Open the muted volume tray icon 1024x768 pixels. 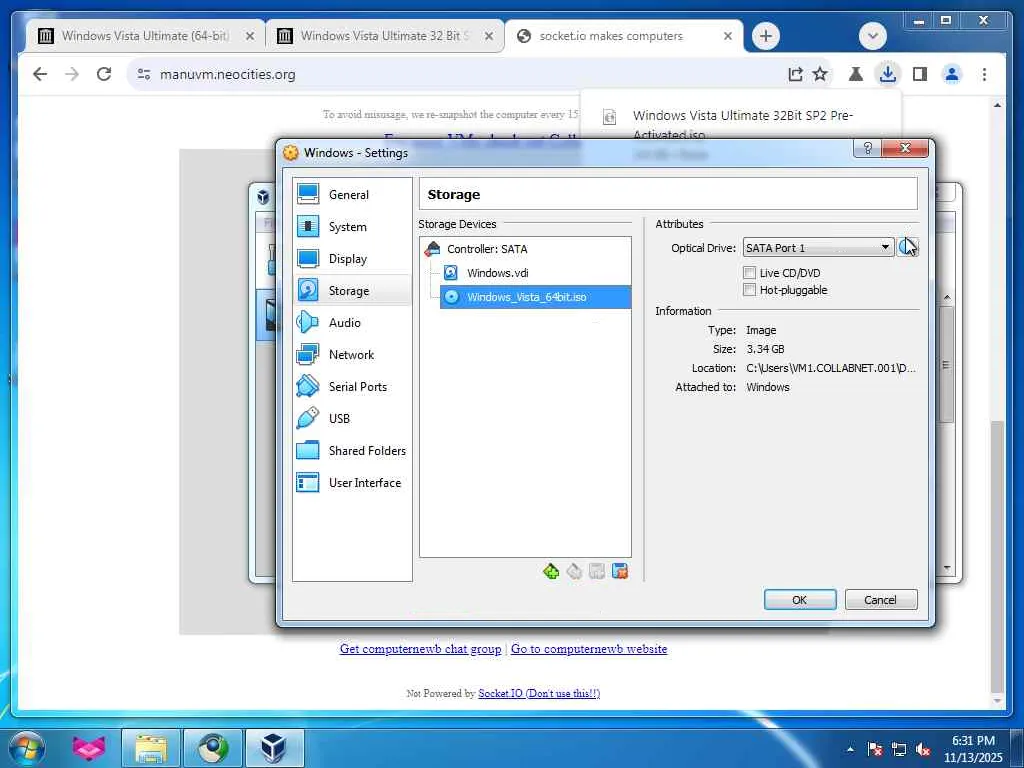pos(923,749)
